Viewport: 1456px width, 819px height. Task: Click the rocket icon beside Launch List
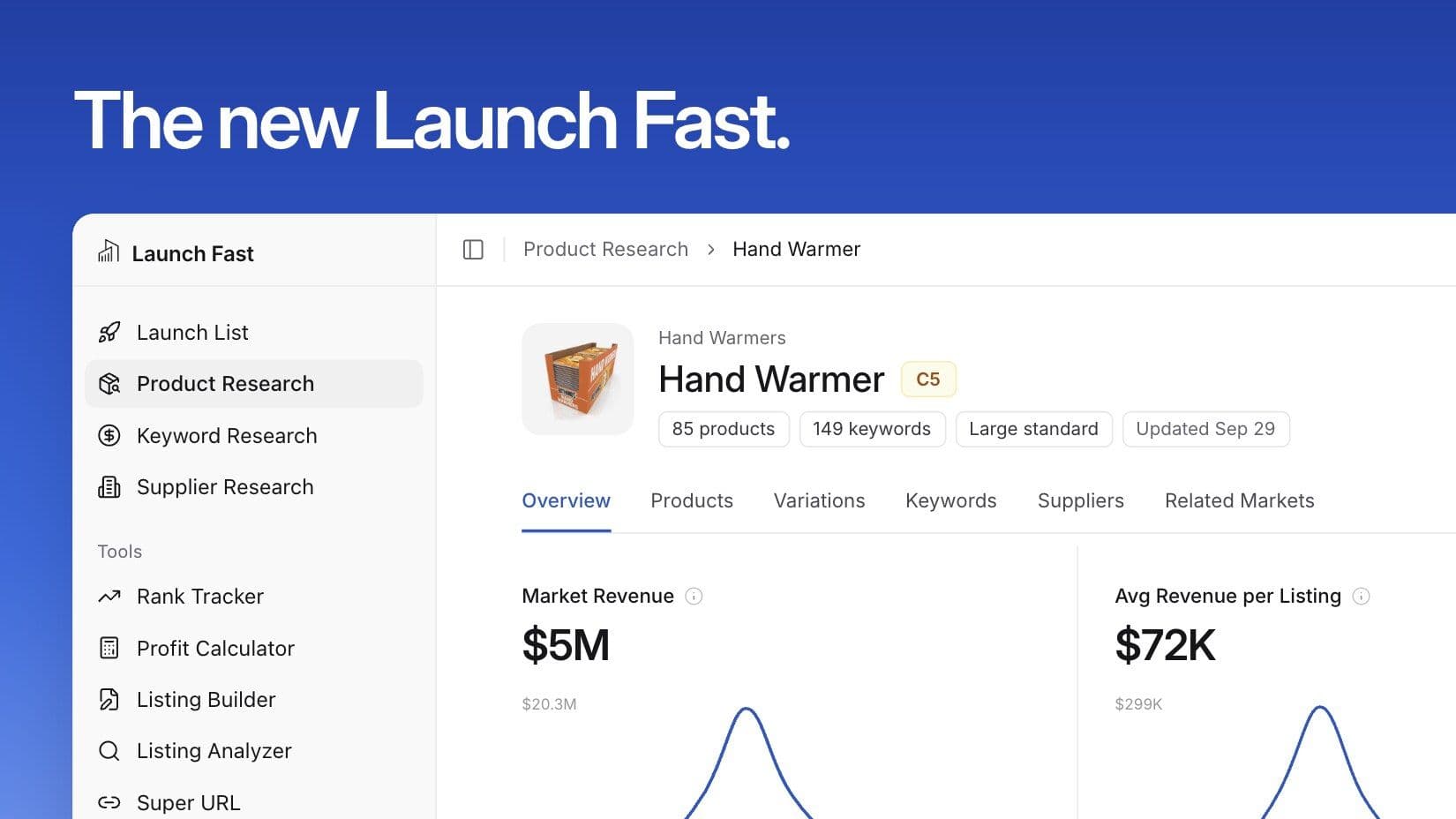tap(109, 333)
